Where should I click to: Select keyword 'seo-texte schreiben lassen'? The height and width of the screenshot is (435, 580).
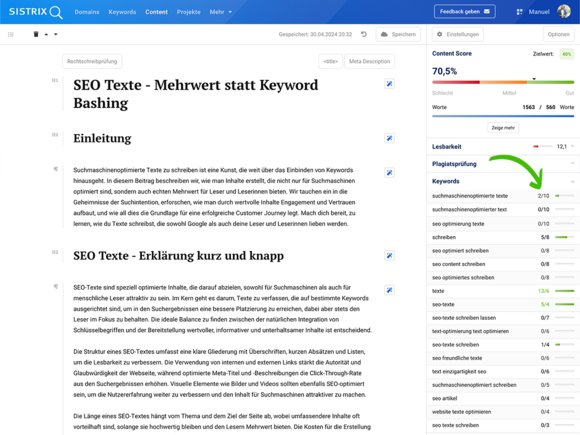pos(503,318)
